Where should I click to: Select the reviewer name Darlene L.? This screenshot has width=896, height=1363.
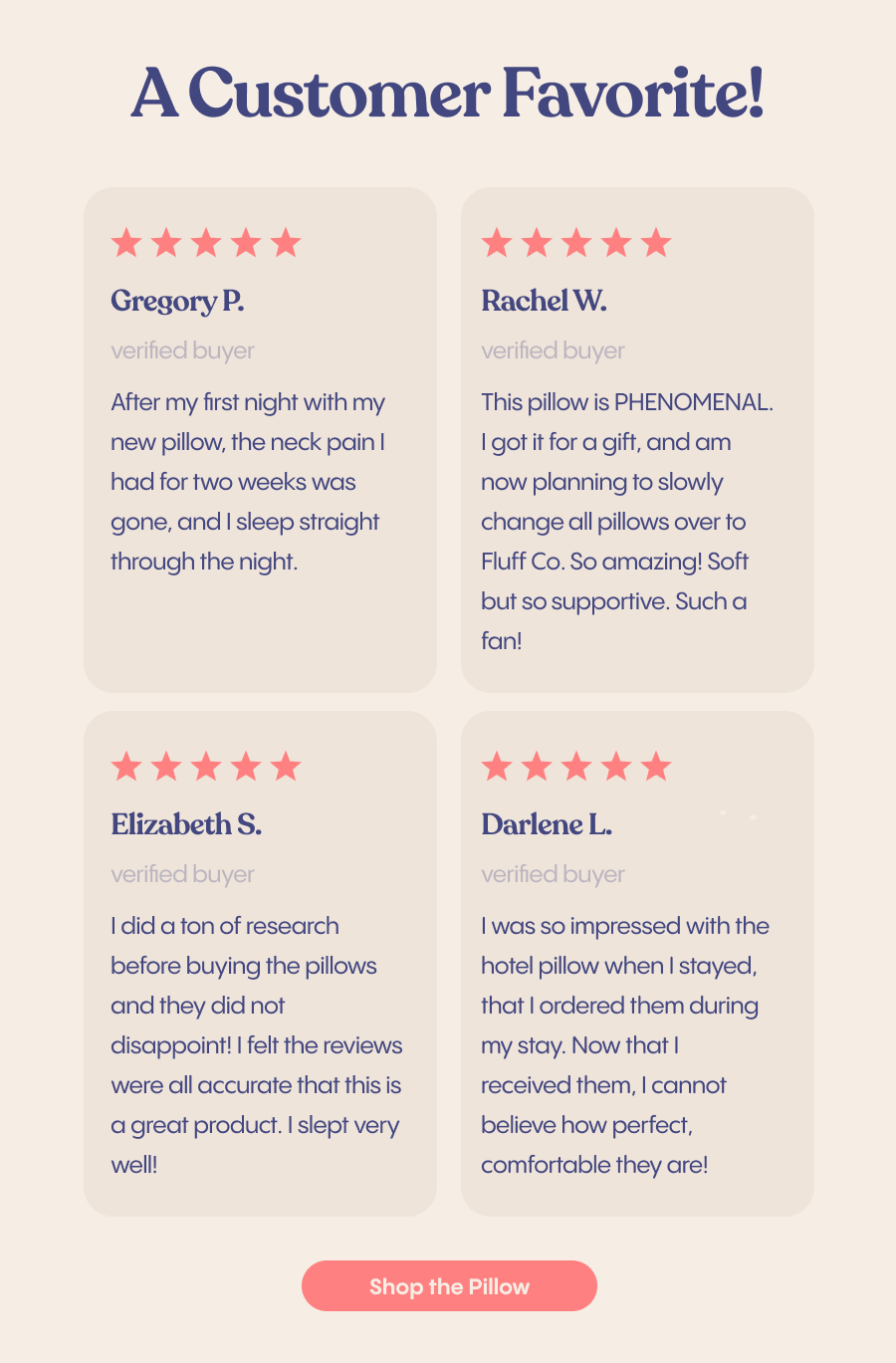point(547,824)
